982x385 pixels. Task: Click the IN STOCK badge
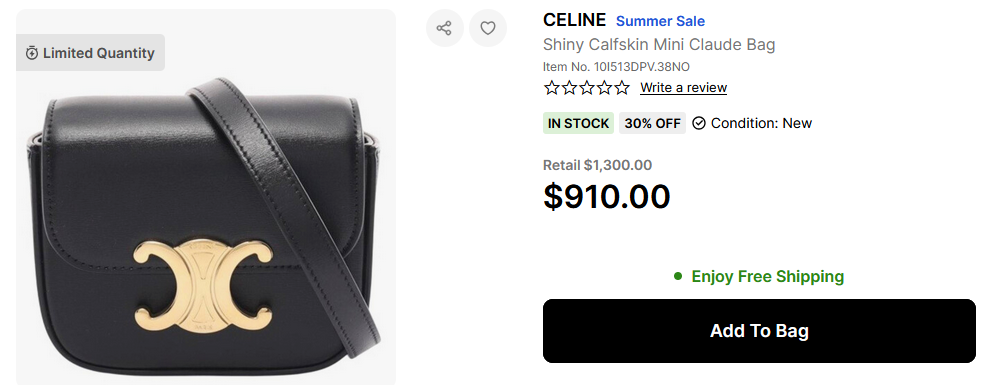pos(578,123)
